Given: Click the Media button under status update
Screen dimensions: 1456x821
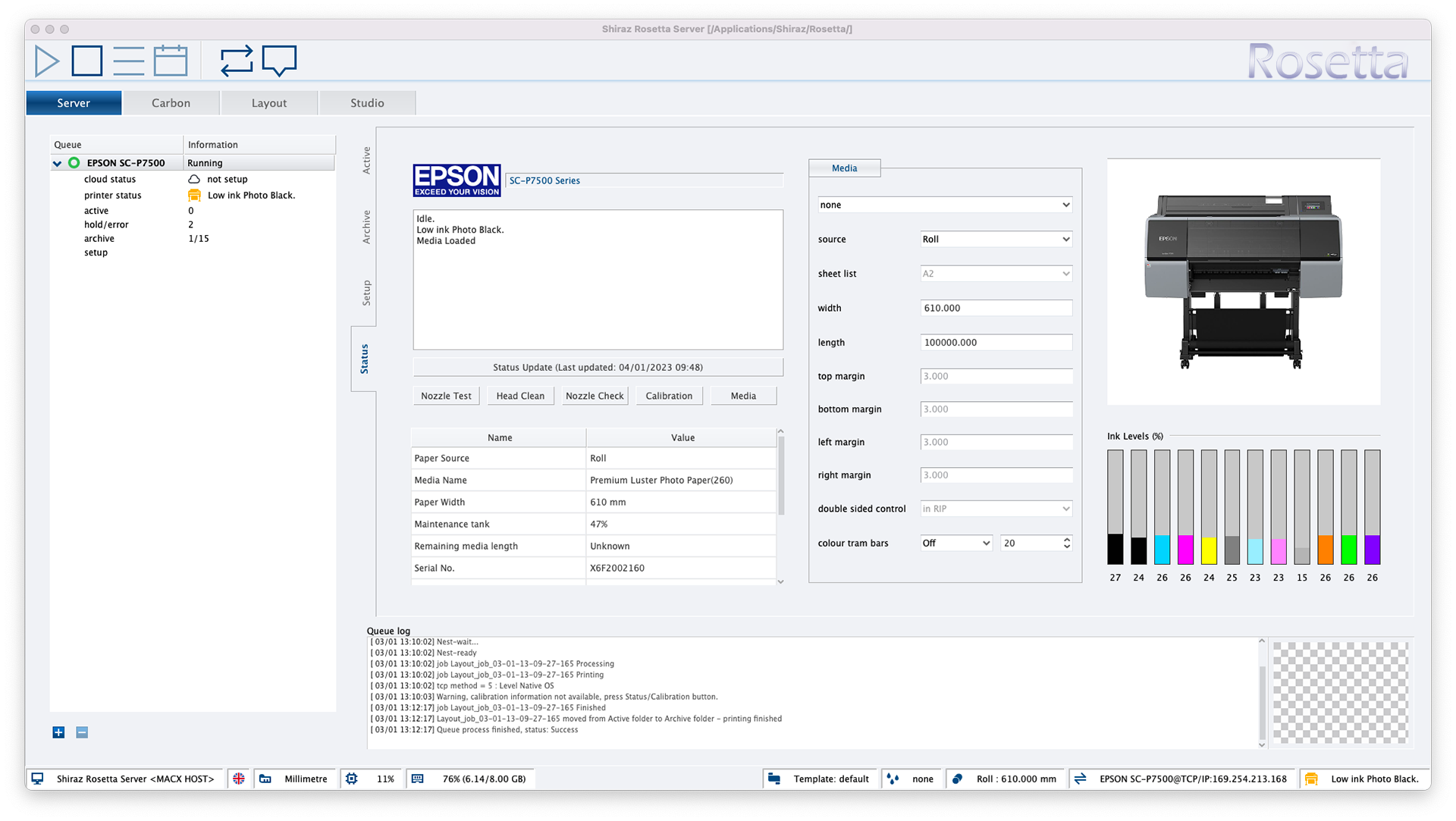Looking at the screenshot, I should pos(743,396).
